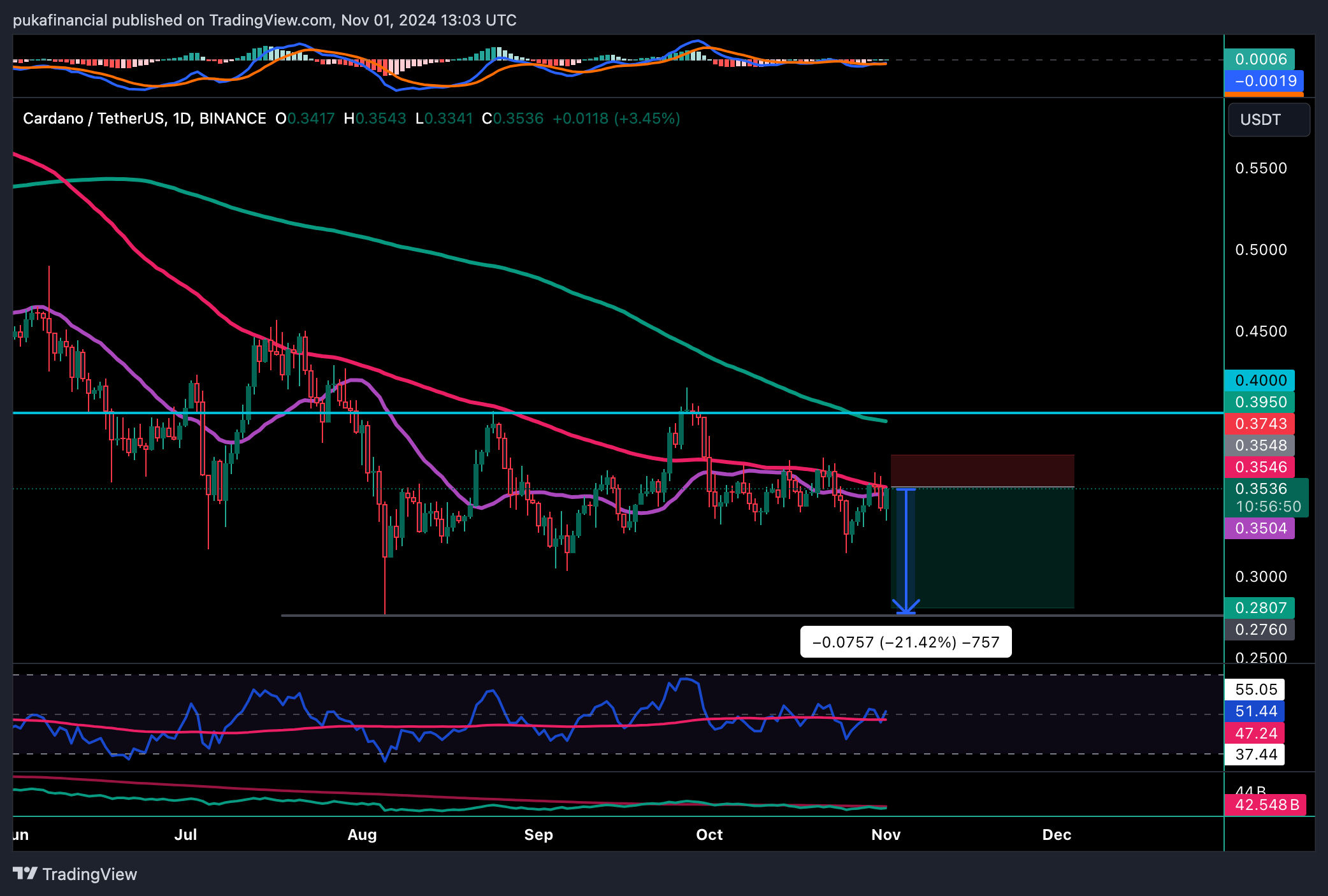
Task: Click the measurement label -0.0757 (-21.42%)
Action: 906,642
